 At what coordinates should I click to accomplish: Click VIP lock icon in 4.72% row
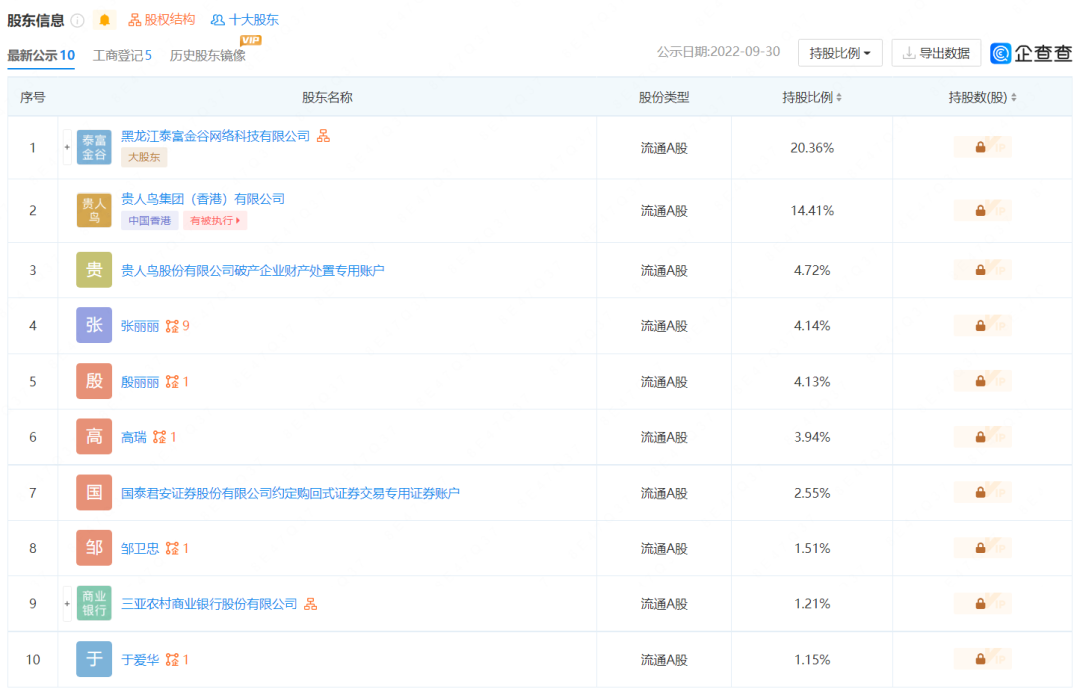click(982, 270)
